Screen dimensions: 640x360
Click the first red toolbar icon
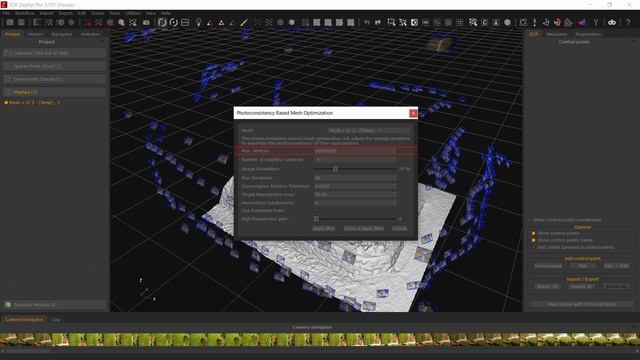[x=88, y=22]
